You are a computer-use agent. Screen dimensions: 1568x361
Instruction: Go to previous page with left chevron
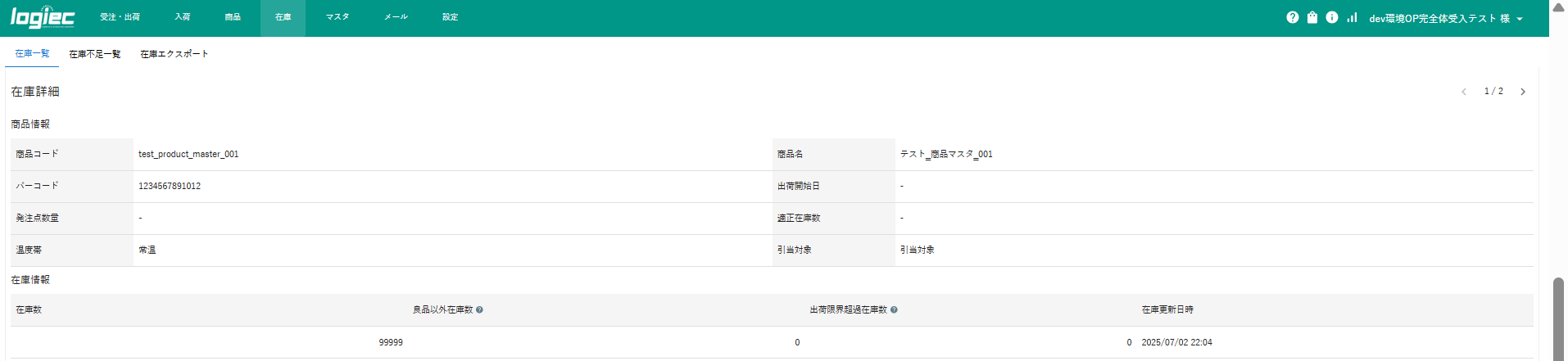click(x=1464, y=92)
